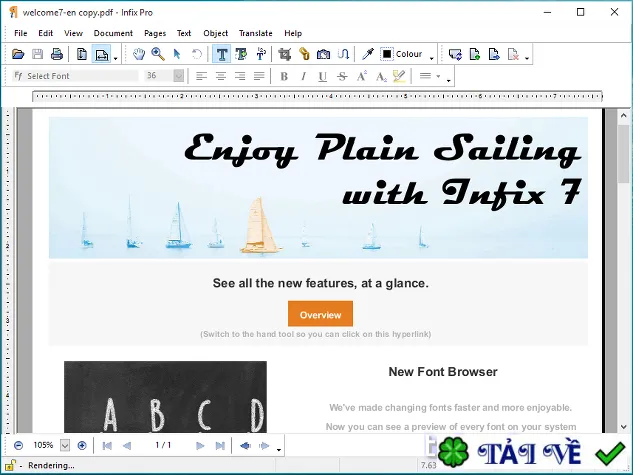Click the Eyedropper tool
This screenshot has height=475, width=633.
(x=367, y=54)
